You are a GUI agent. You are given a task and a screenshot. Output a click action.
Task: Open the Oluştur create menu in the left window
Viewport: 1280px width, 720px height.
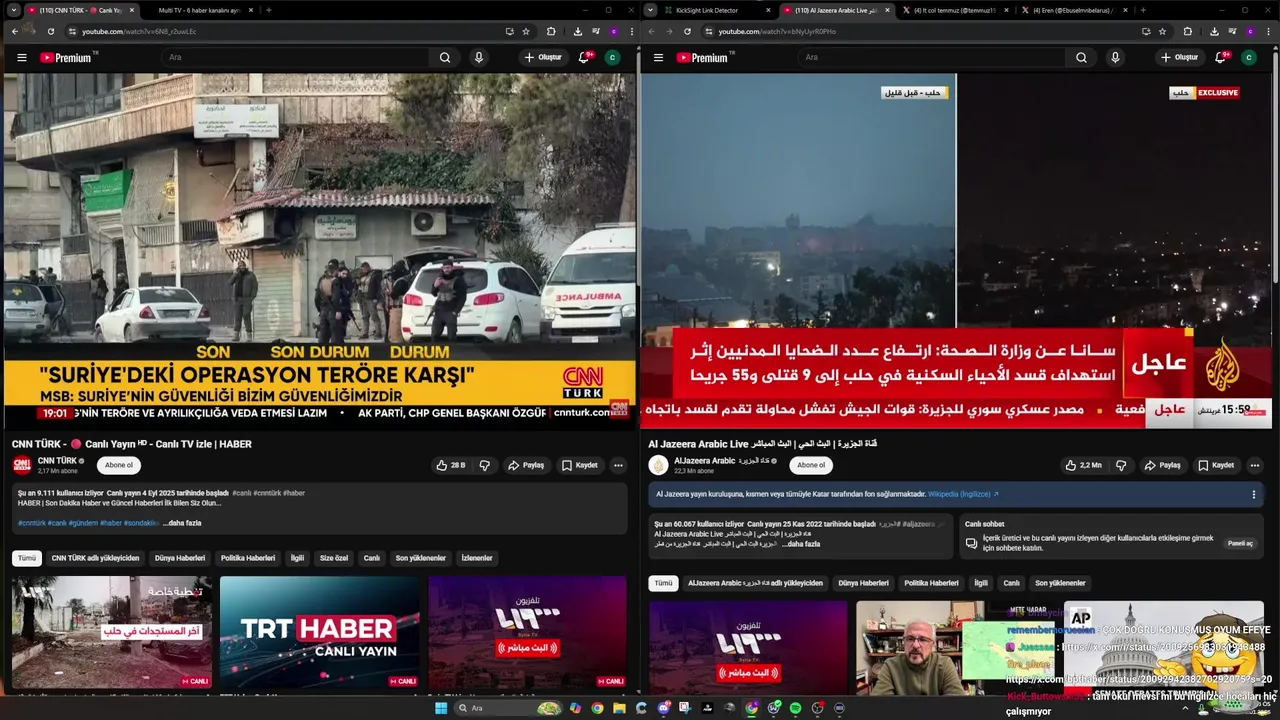pyautogui.click(x=543, y=58)
